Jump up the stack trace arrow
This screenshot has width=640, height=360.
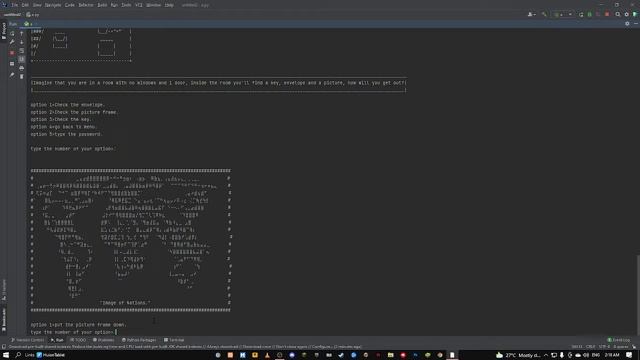pos(22,33)
